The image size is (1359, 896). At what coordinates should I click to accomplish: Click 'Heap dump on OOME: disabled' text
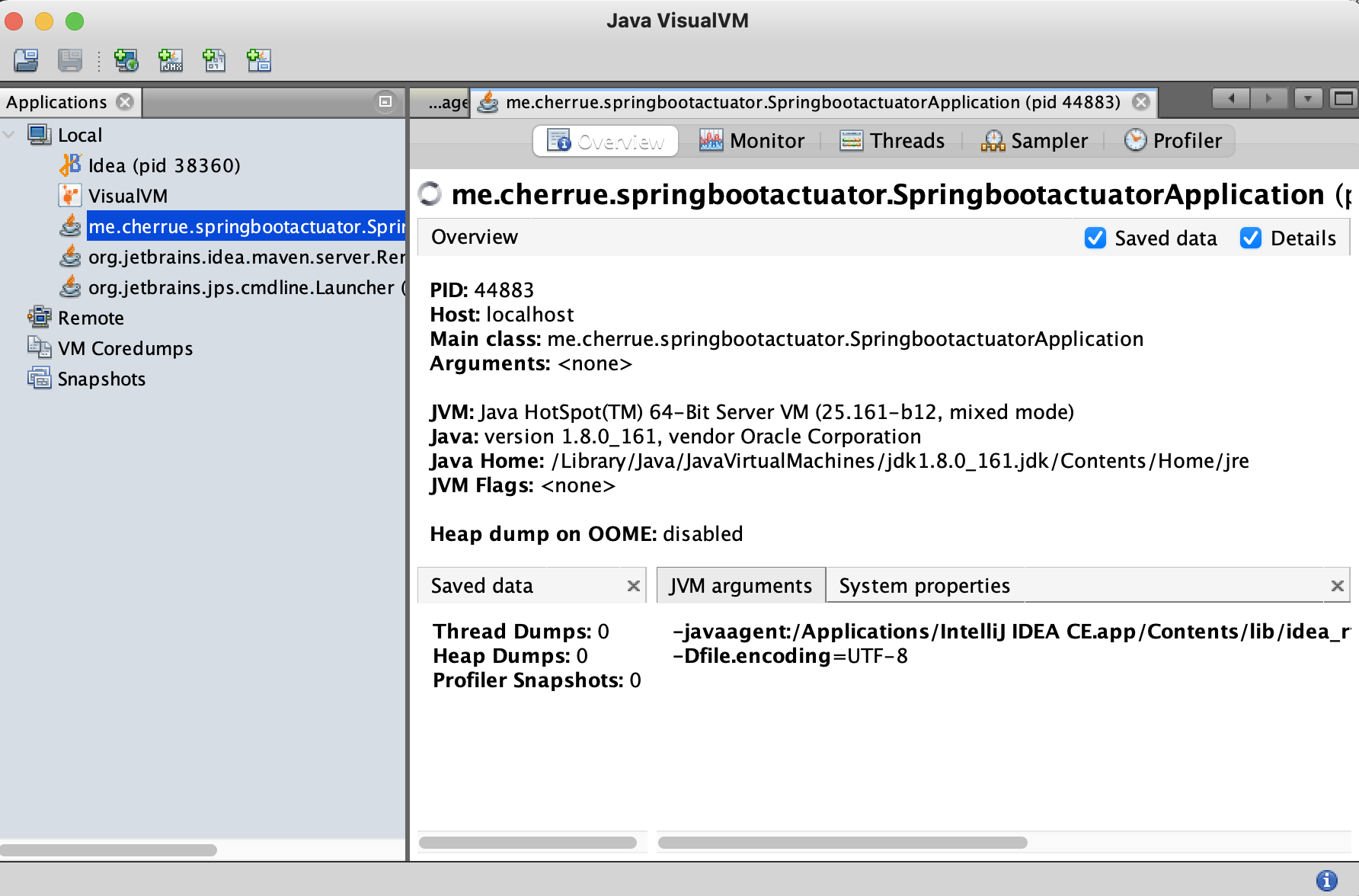coord(587,534)
